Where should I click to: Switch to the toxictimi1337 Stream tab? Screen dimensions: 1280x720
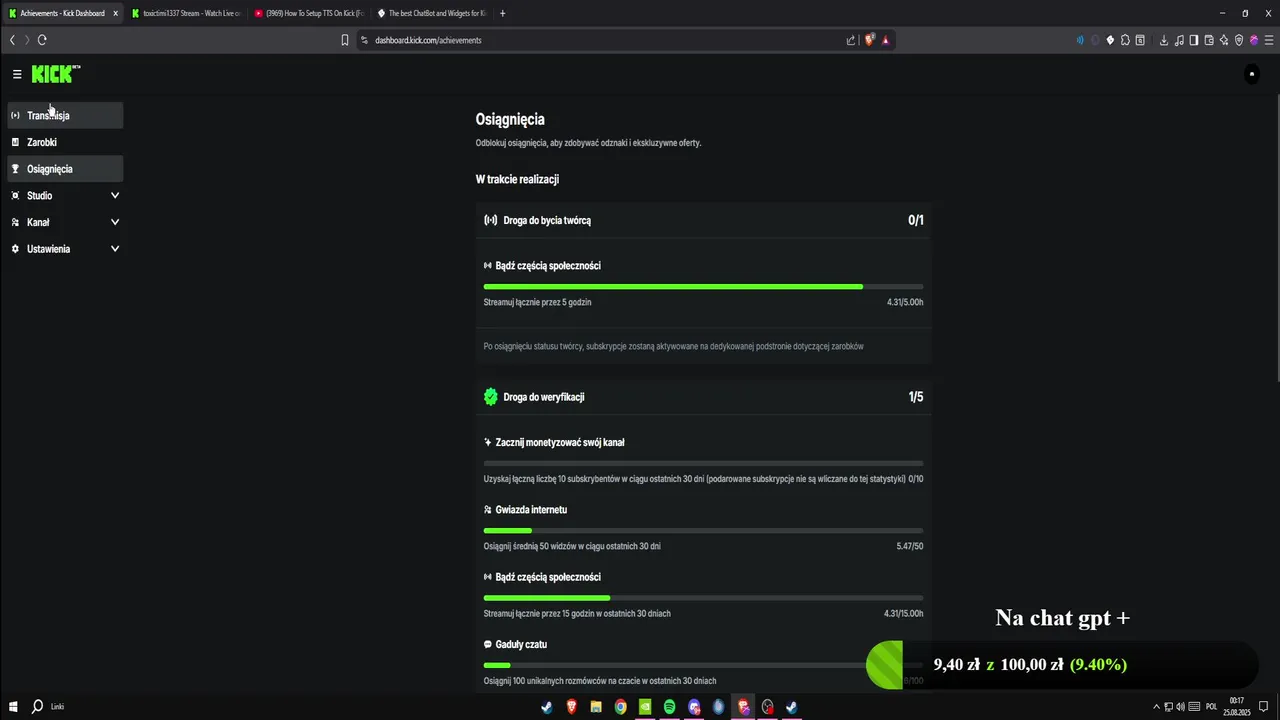point(186,13)
